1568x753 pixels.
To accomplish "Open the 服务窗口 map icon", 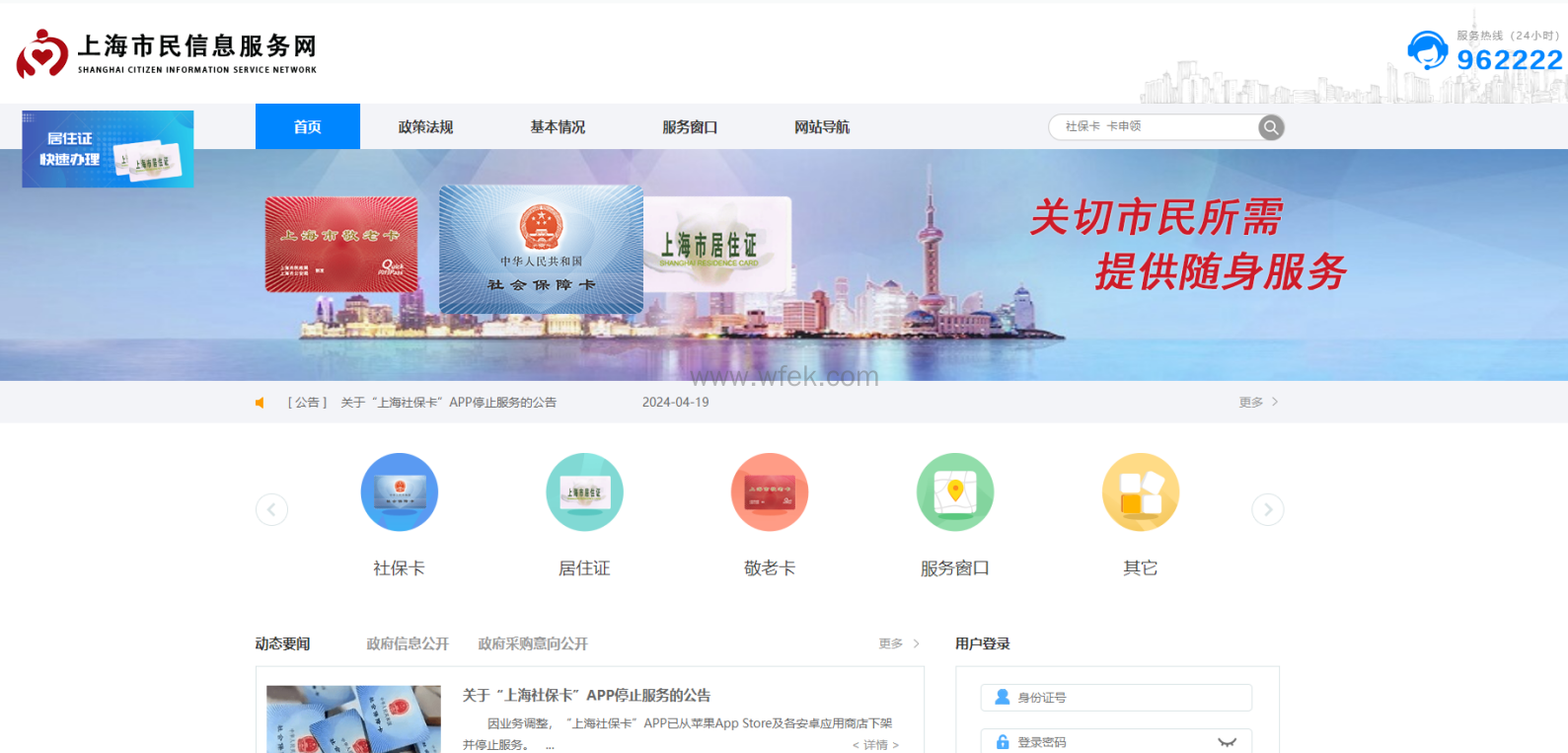I will coord(954,492).
